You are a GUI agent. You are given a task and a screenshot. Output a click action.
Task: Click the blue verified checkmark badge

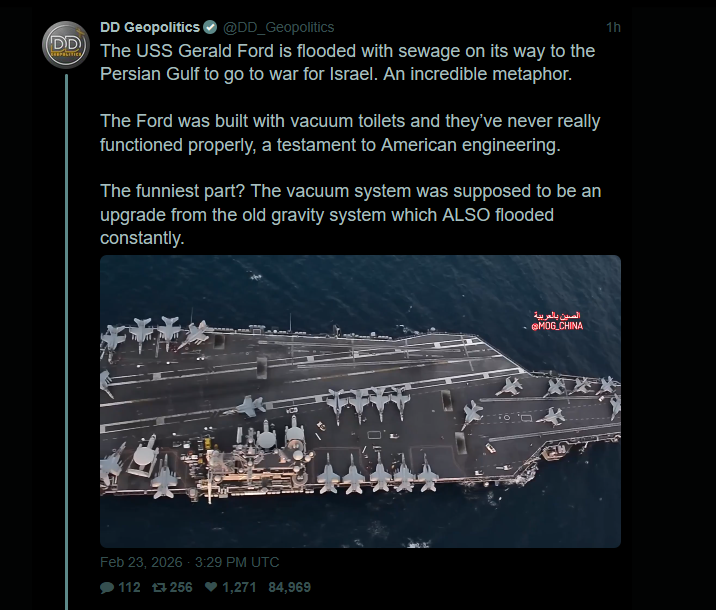(210, 27)
